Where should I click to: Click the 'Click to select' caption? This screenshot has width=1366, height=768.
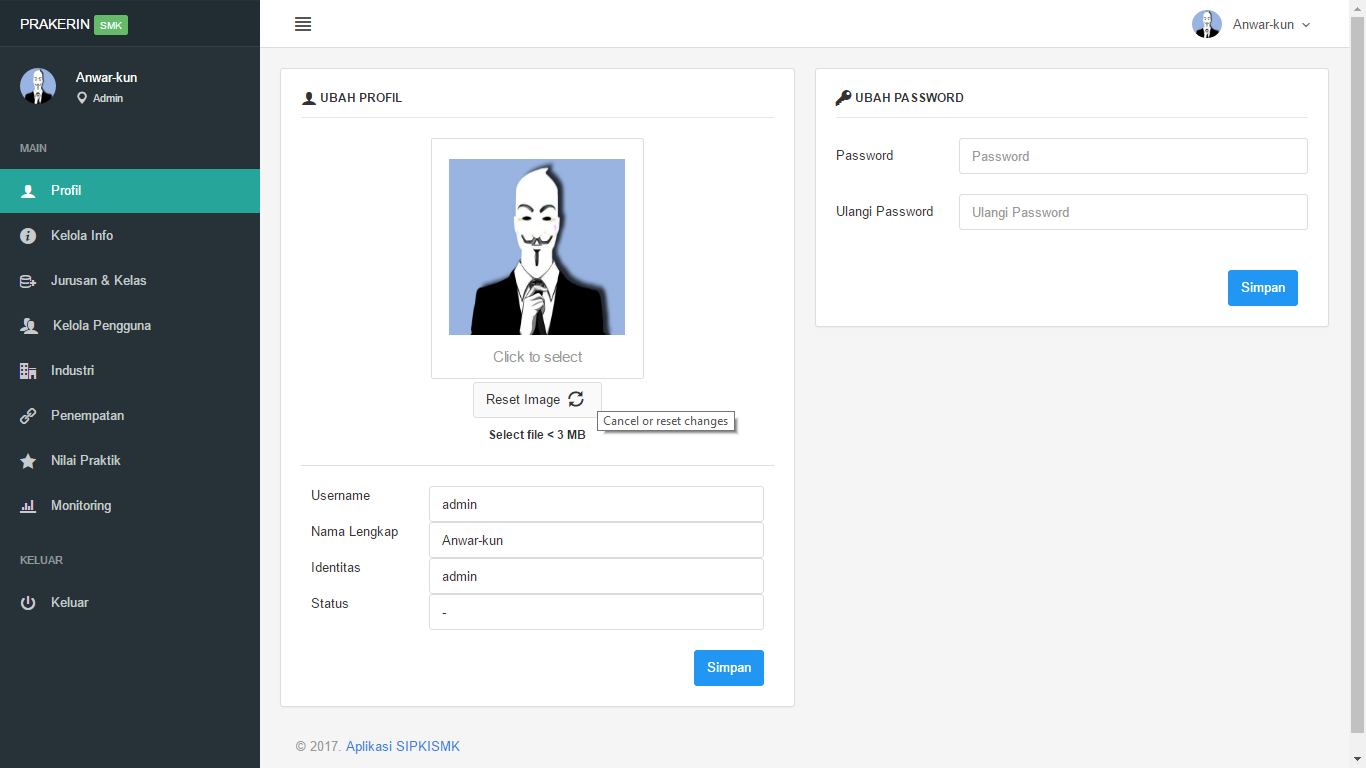[537, 357]
